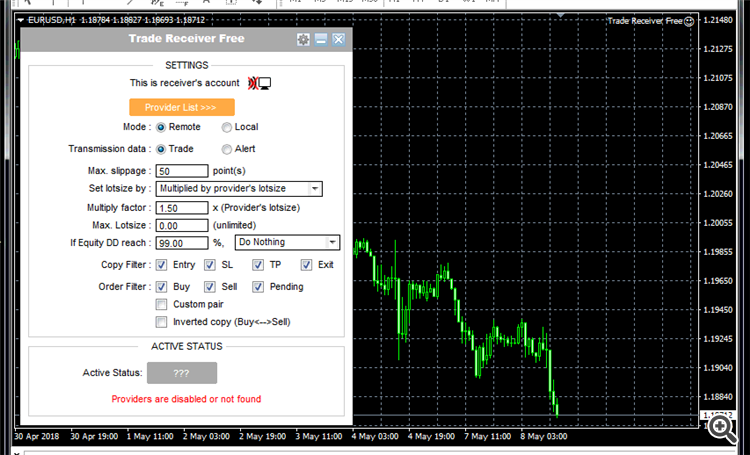Click the Multiply factor input field

[182, 208]
